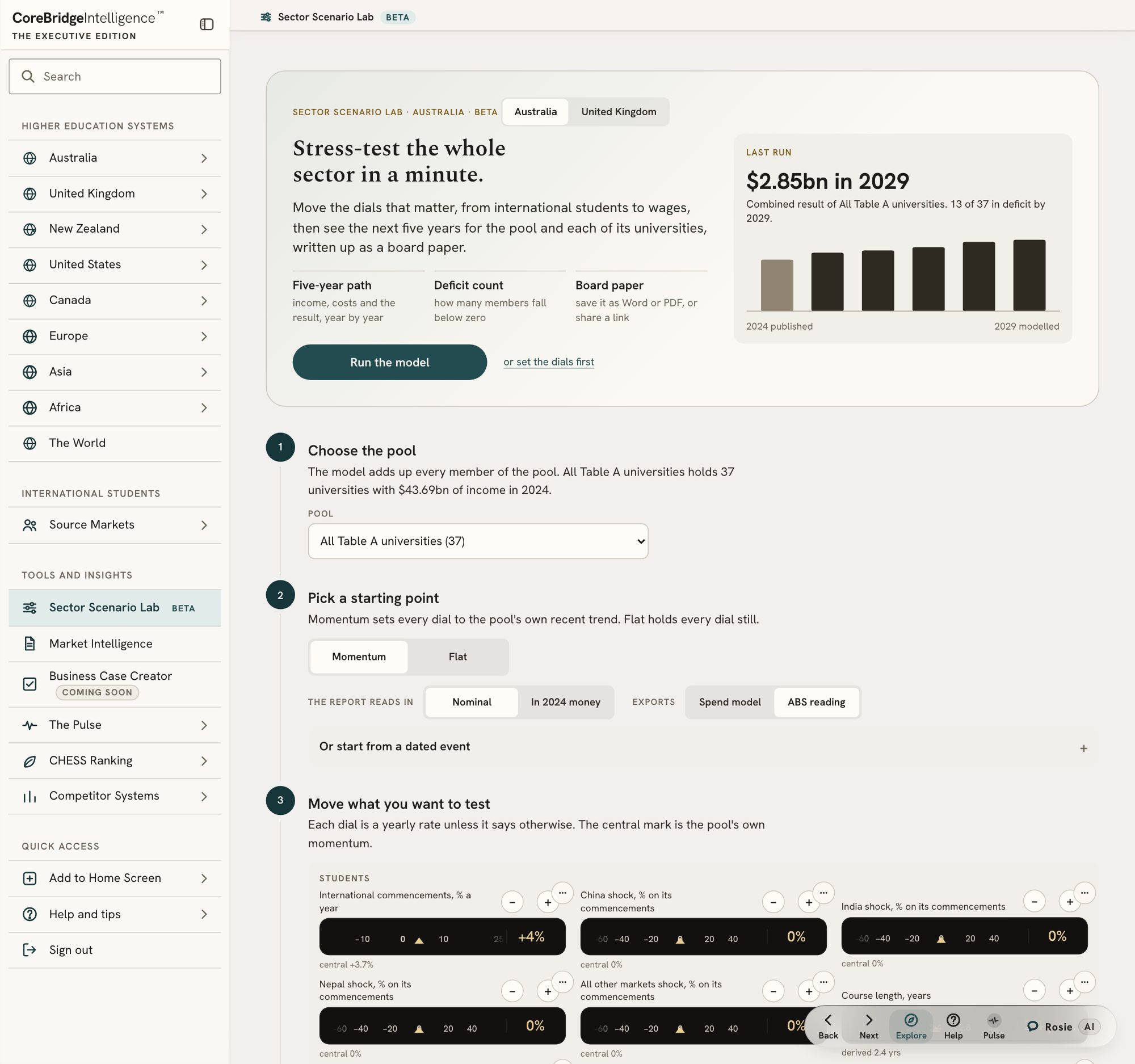Open the Pool dropdown selector
The width and height of the screenshot is (1135, 1064).
point(478,541)
